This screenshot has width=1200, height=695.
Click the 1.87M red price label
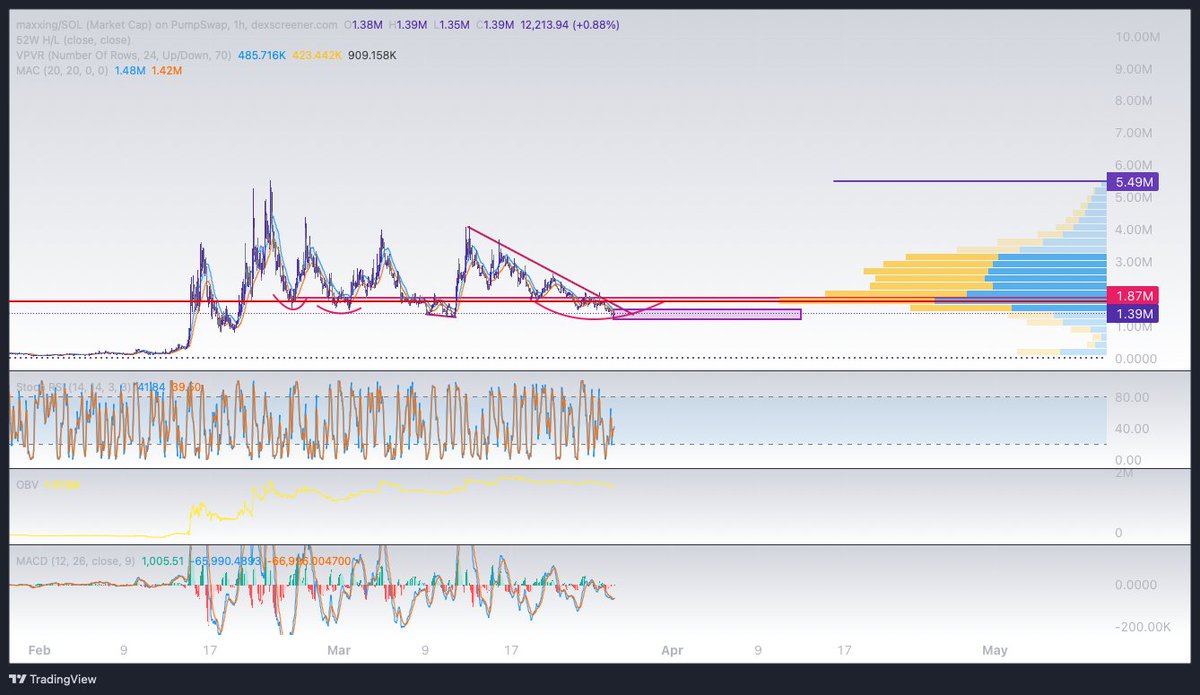1133,296
